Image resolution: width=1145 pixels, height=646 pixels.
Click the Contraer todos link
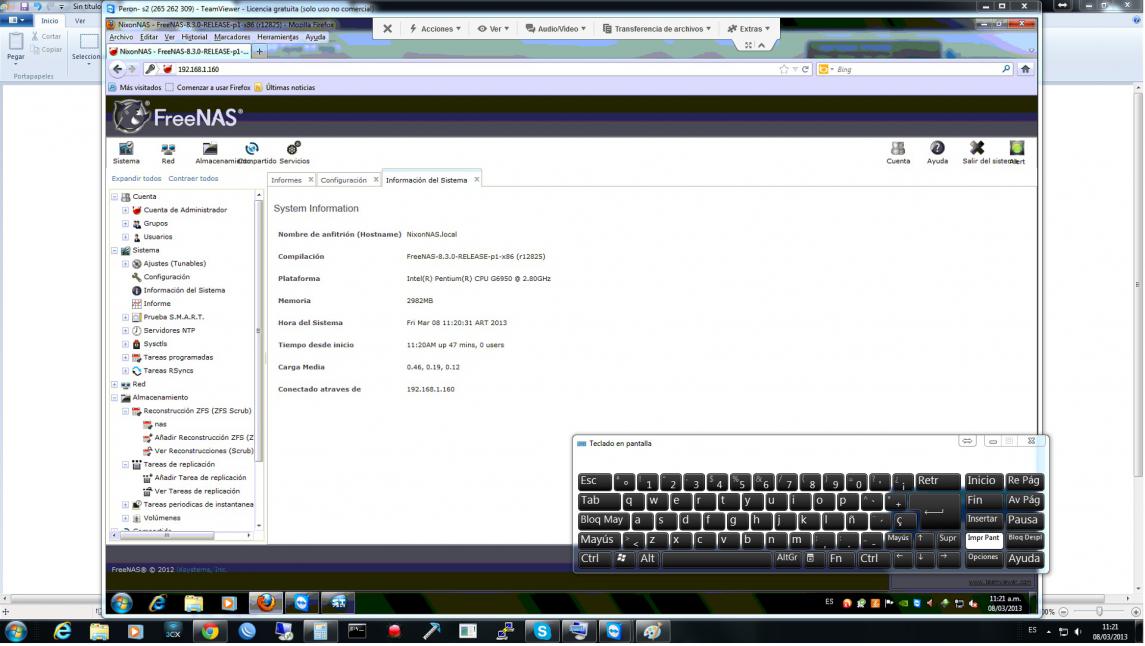coord(193,179)
